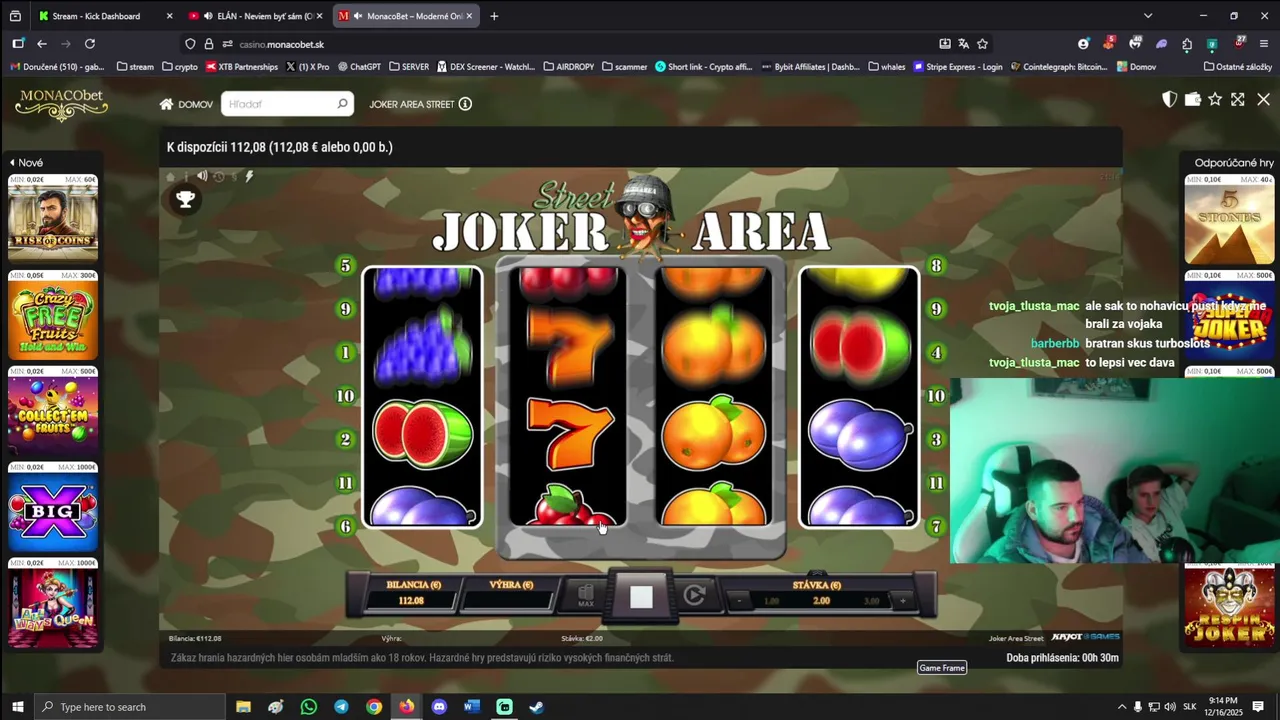Image resolution: width=1280 pixels, height=720 pixels.
Task: Open All Ways Queen game thumbnail
Action: (x=53, y=602)
